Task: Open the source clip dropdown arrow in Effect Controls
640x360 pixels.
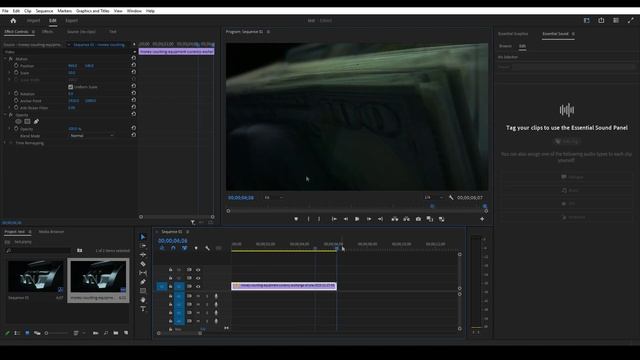Action: (x=69, y=45)
